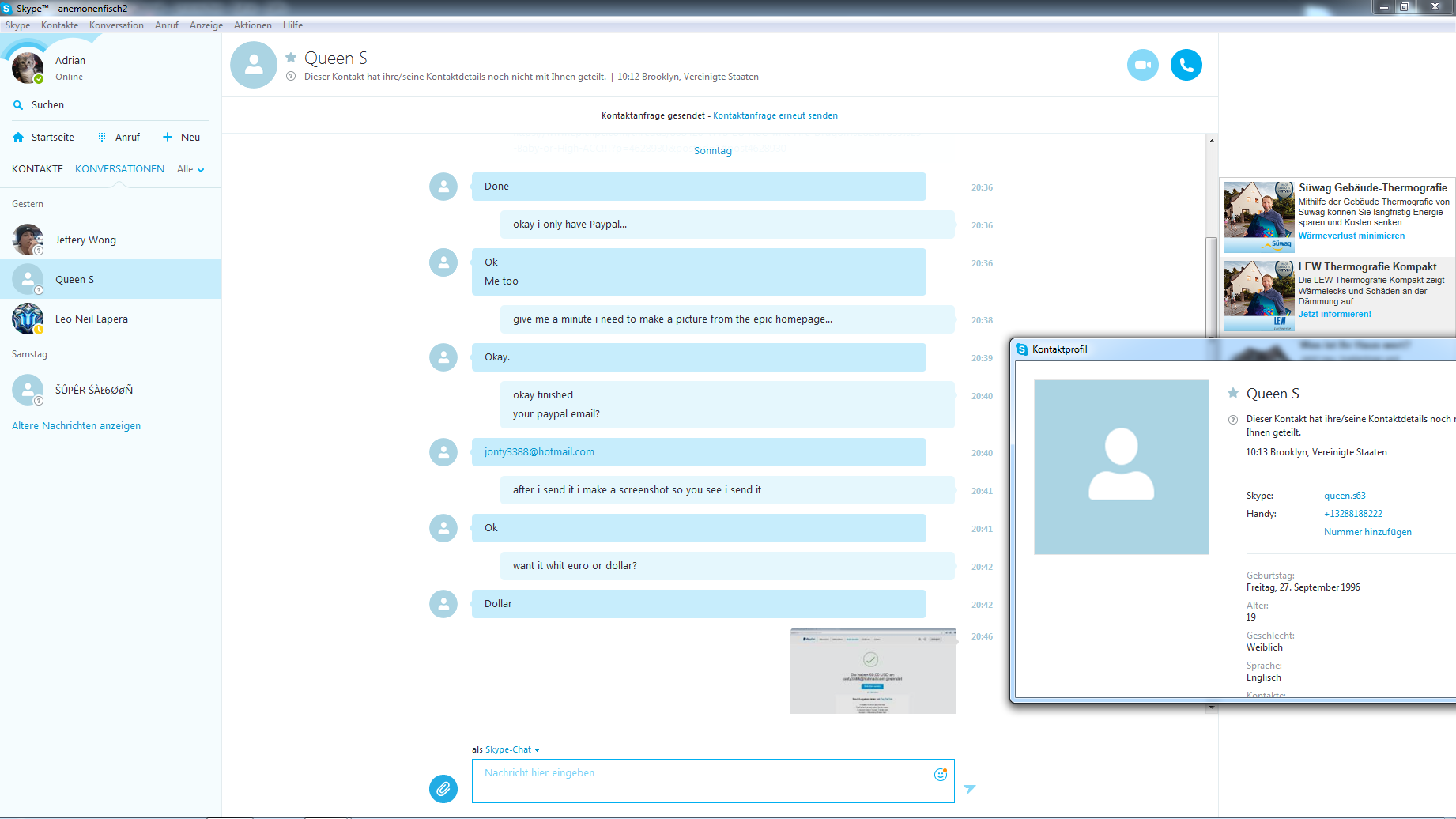Open the Skype-Chat send-as dropdown
This screenshot has width=1456, height=819.
click(512, 749)
